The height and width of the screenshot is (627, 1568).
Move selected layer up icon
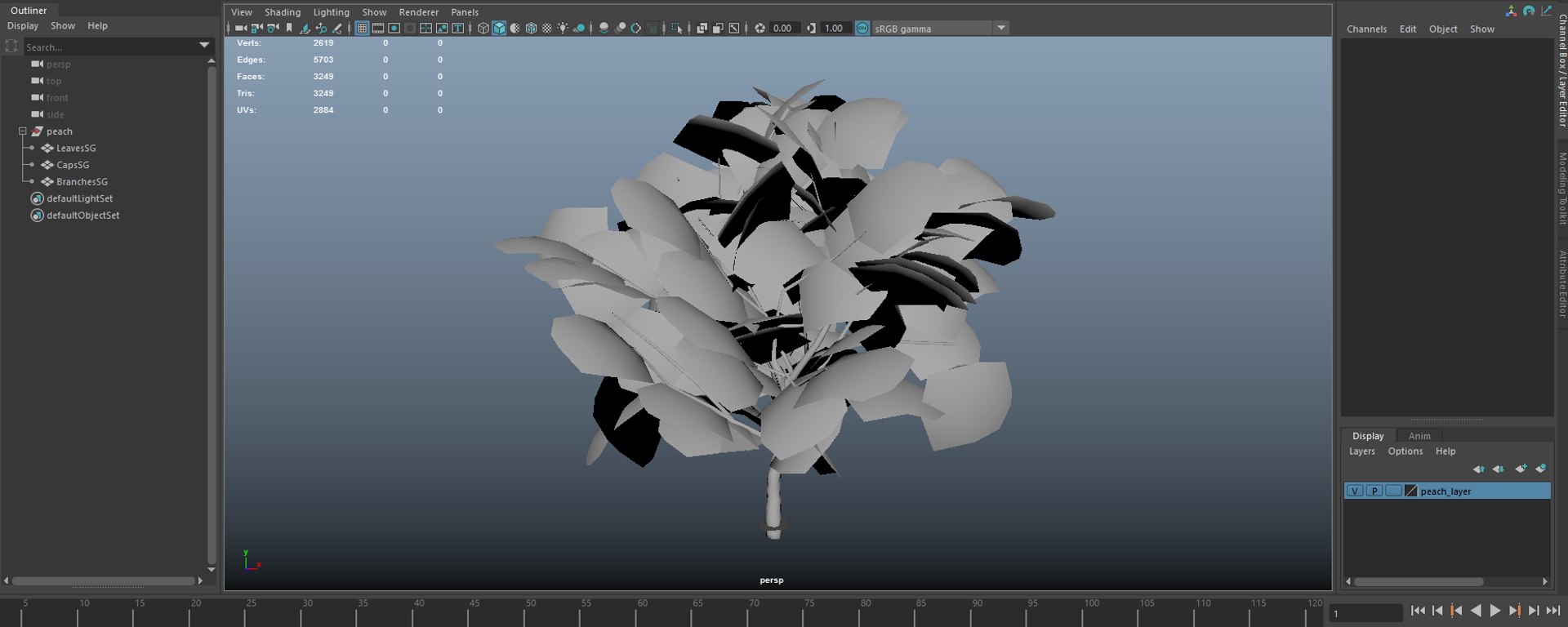1478,469
